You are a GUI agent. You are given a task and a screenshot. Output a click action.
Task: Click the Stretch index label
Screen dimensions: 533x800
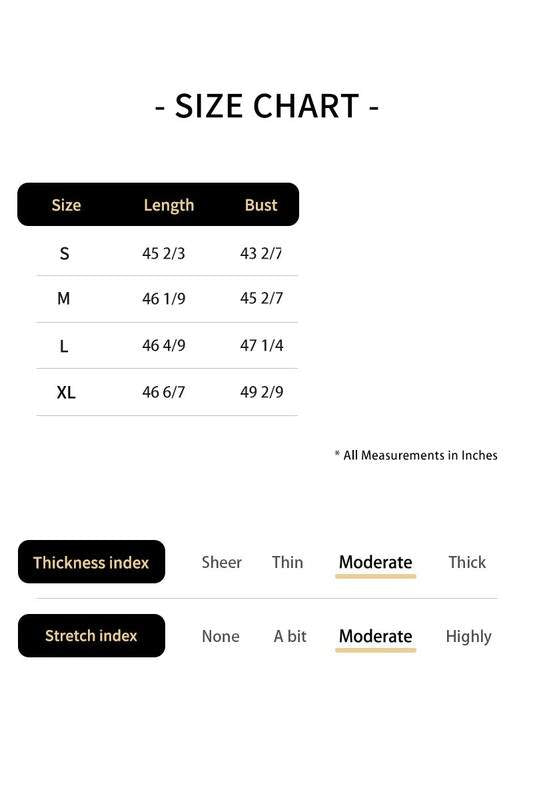91,636
